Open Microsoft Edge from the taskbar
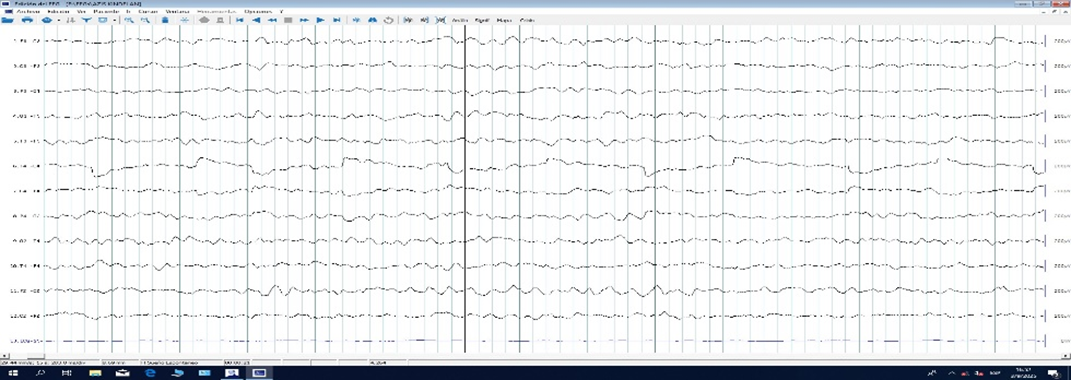Viewport: 1071px width, 380px height. tap(151, 372)
